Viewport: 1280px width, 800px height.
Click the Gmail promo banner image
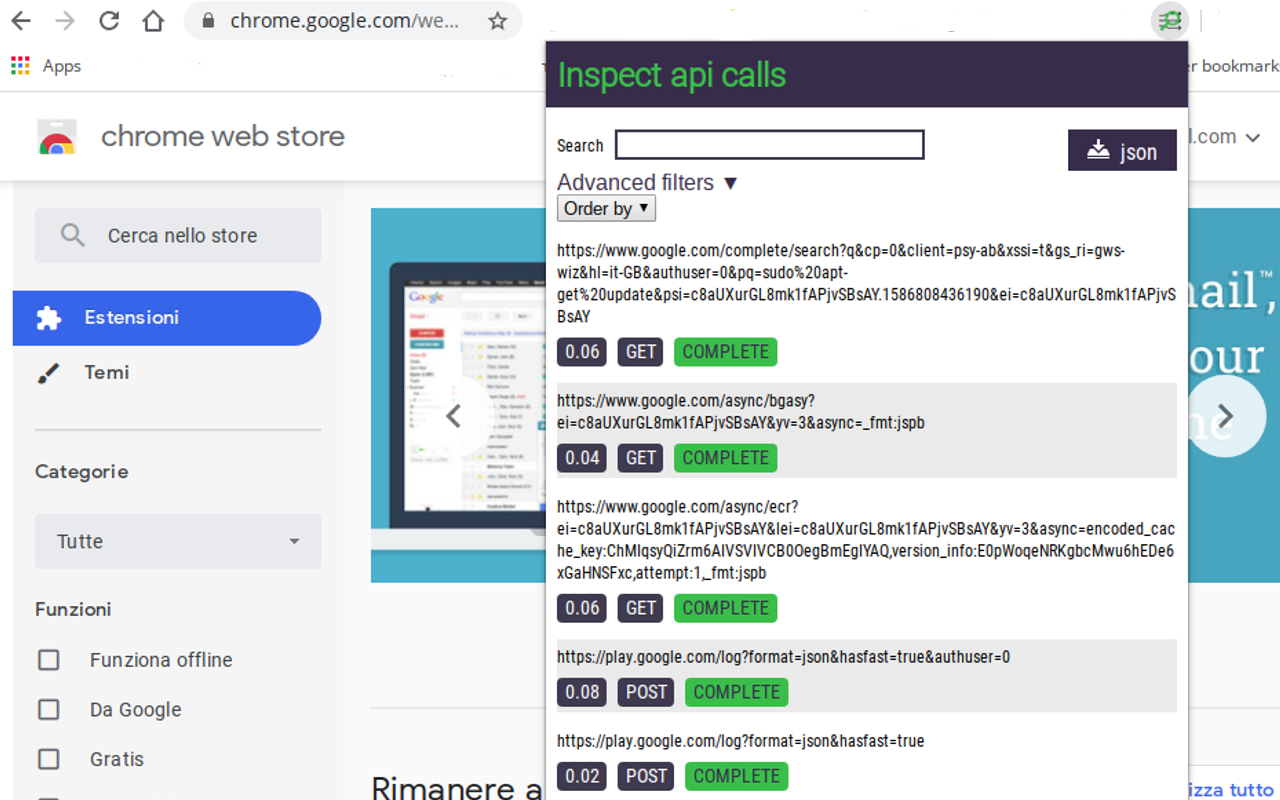(458, 395)
